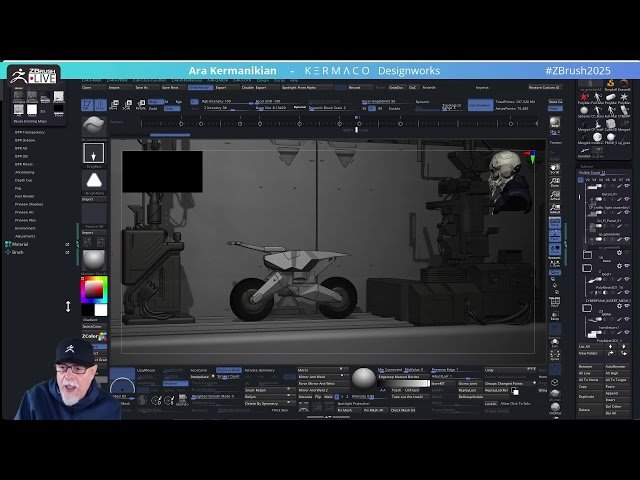This screenshot has width=640, height=480.
Task: Click the red star PolyMesh tool thumbnail
Action: (584, 97)
